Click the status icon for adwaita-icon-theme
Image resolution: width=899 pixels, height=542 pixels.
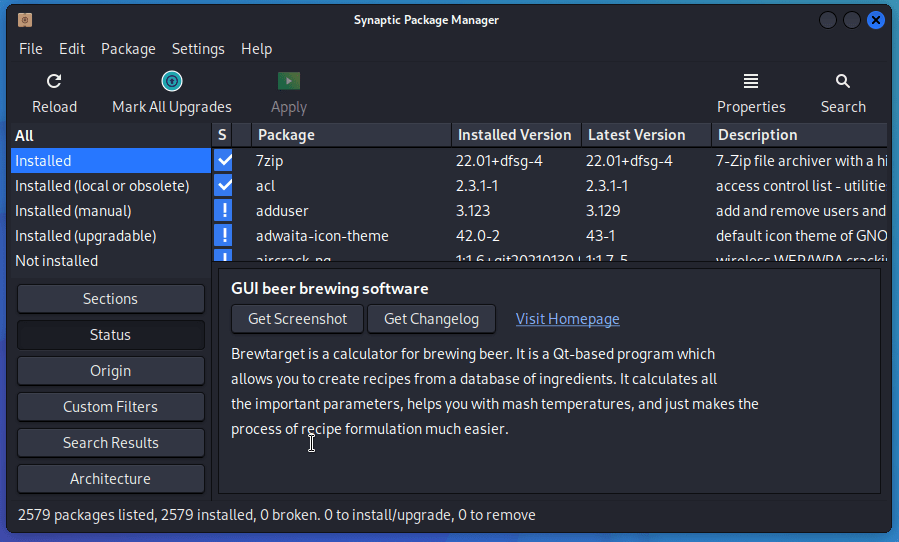point(224,236)
